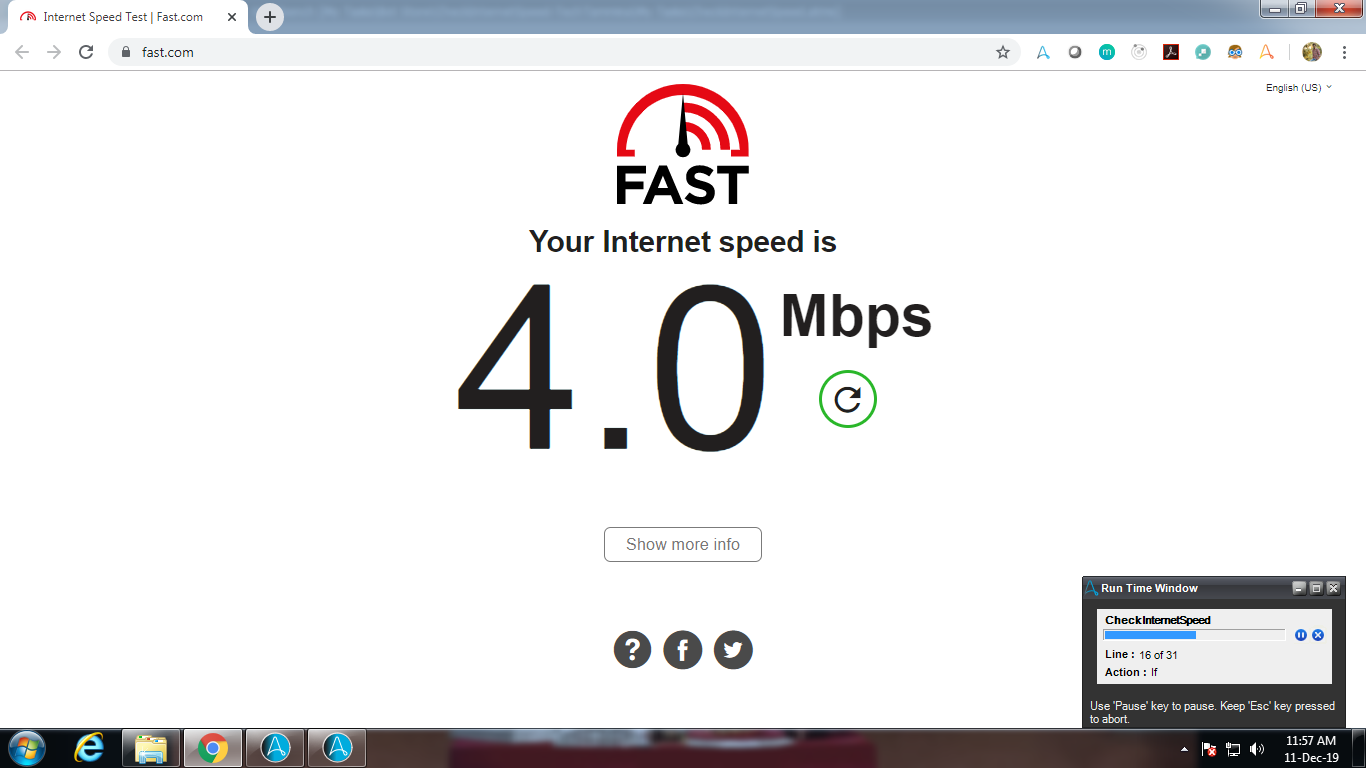This screenshot has width=1366, height=768.
Task: Share via the Twitter icon
Action: [x=733, y=650]
